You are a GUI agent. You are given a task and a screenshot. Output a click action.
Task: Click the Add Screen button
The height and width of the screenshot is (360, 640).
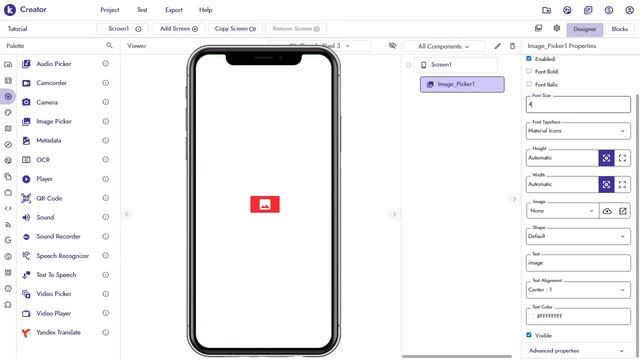click(x=179, y=29)
